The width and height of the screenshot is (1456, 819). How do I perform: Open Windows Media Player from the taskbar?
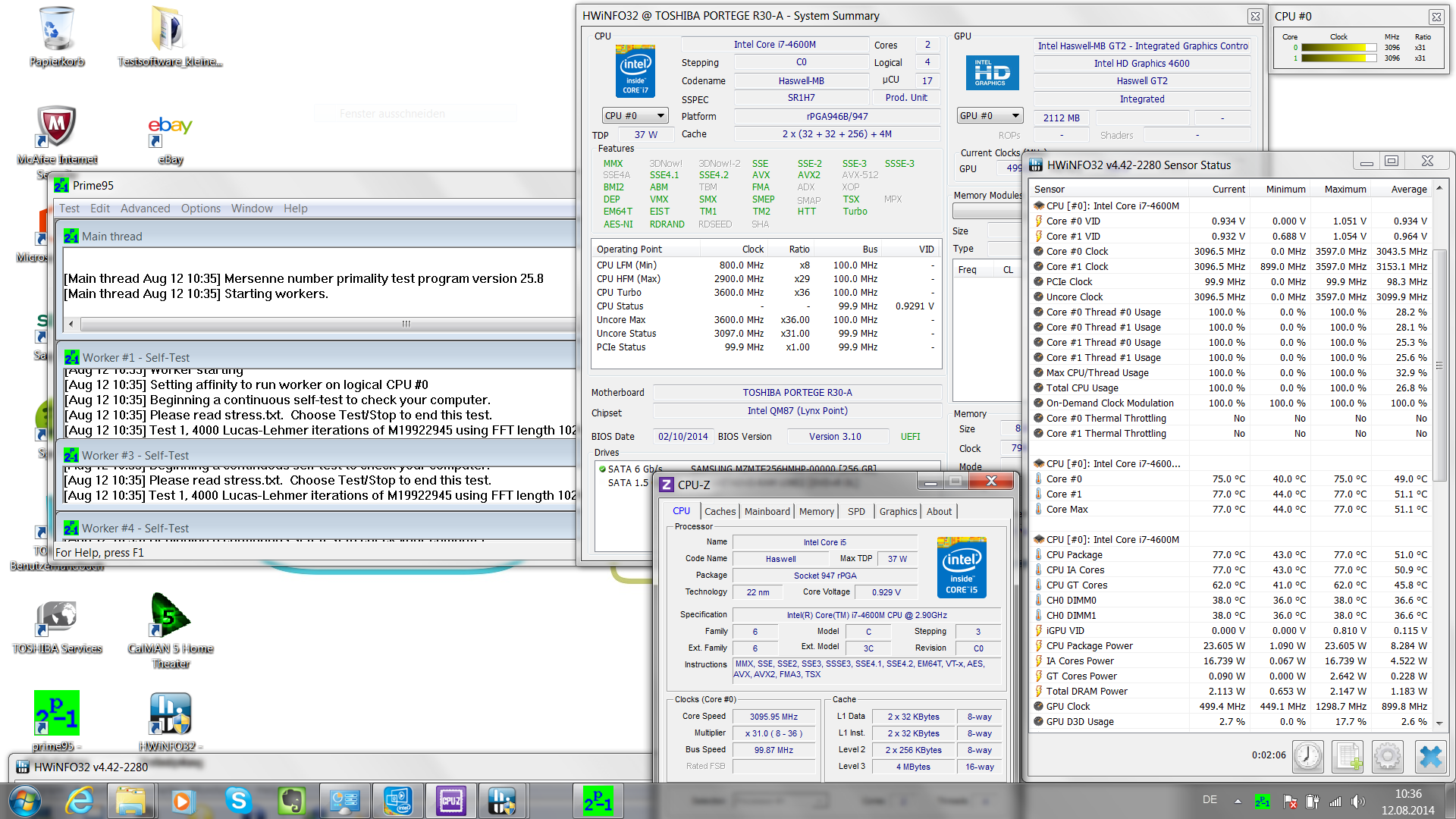[x=182, y=801]
